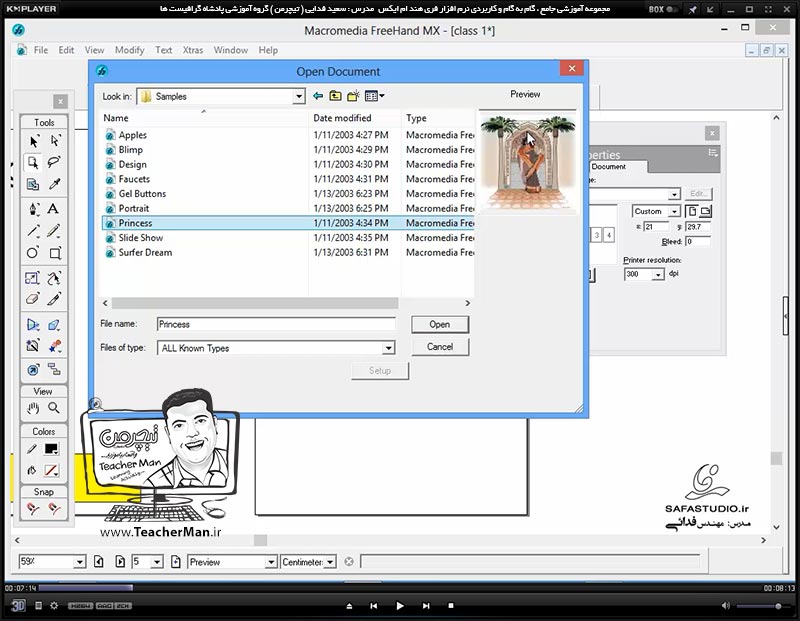Open the File menu
Viewport: 800px width, 621px height.
click(41, 50)
